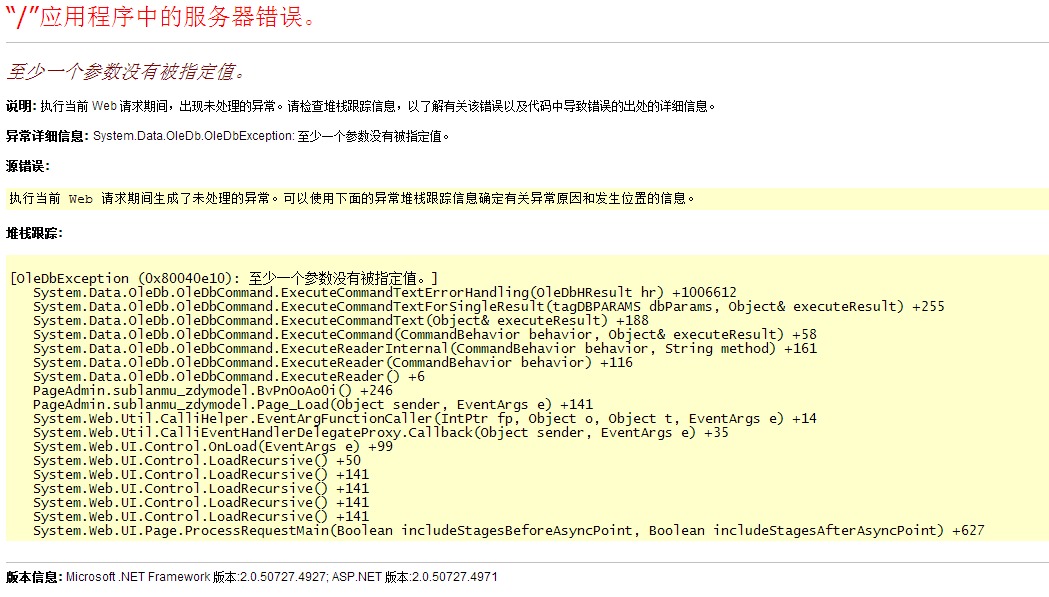Click the red italic error message subtitle
This screenshot has height=597, width=1049.
126,72
